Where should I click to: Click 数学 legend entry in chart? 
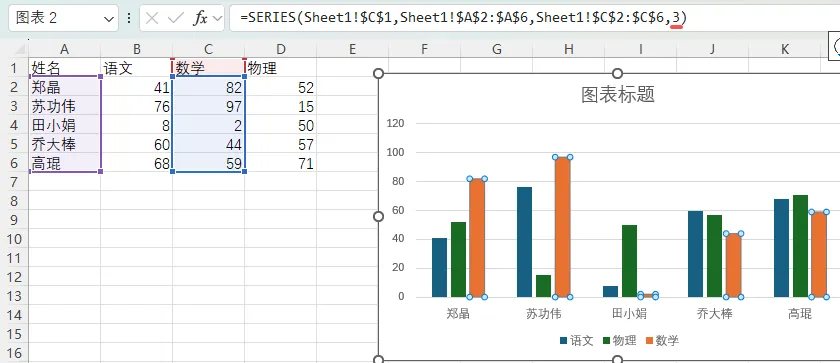662,341
